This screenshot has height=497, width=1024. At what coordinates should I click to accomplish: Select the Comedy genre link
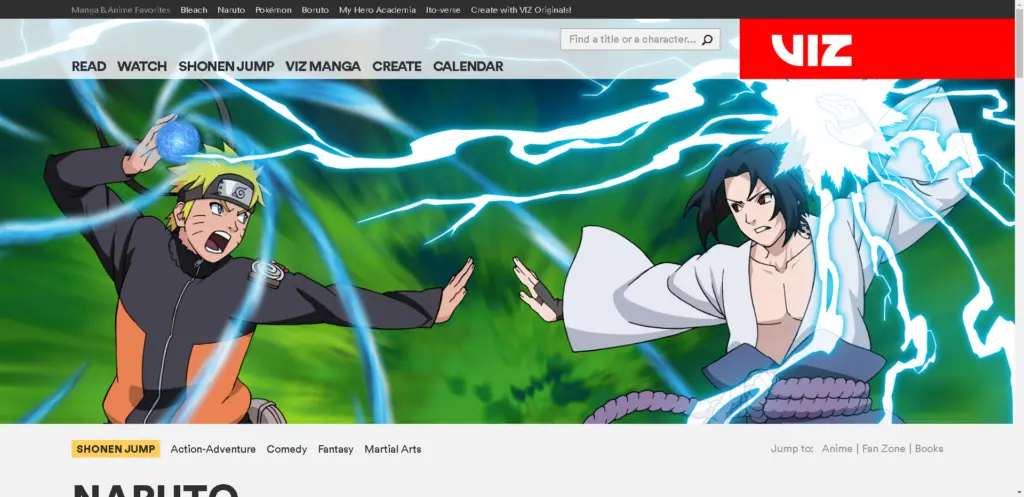click(287, 449)
